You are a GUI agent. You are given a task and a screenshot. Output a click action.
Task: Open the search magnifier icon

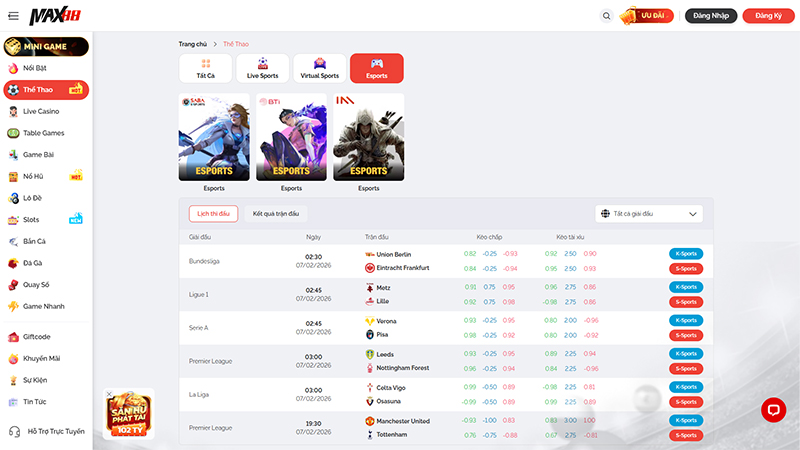click(606, 16)
